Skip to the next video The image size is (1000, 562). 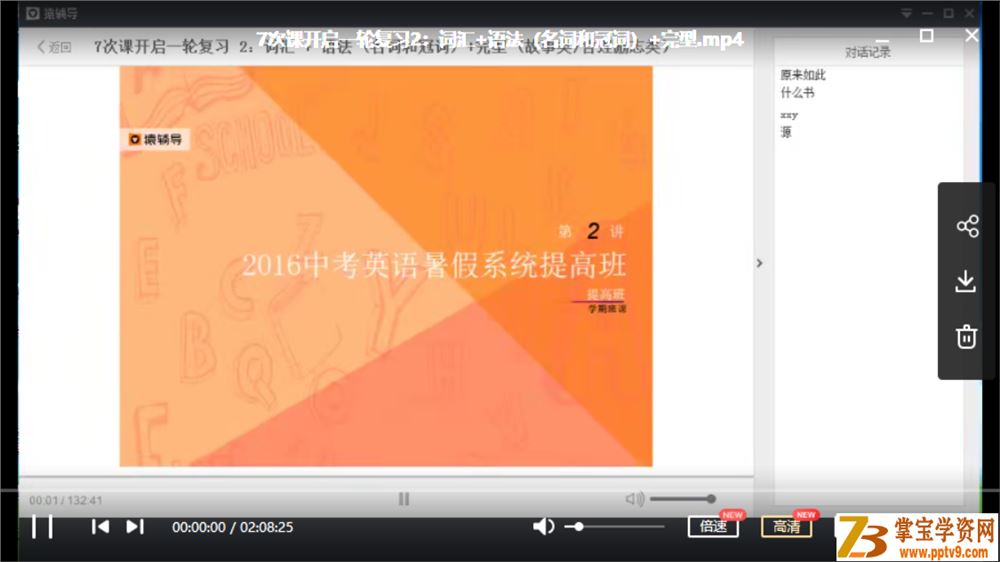[x=135, y=527]
